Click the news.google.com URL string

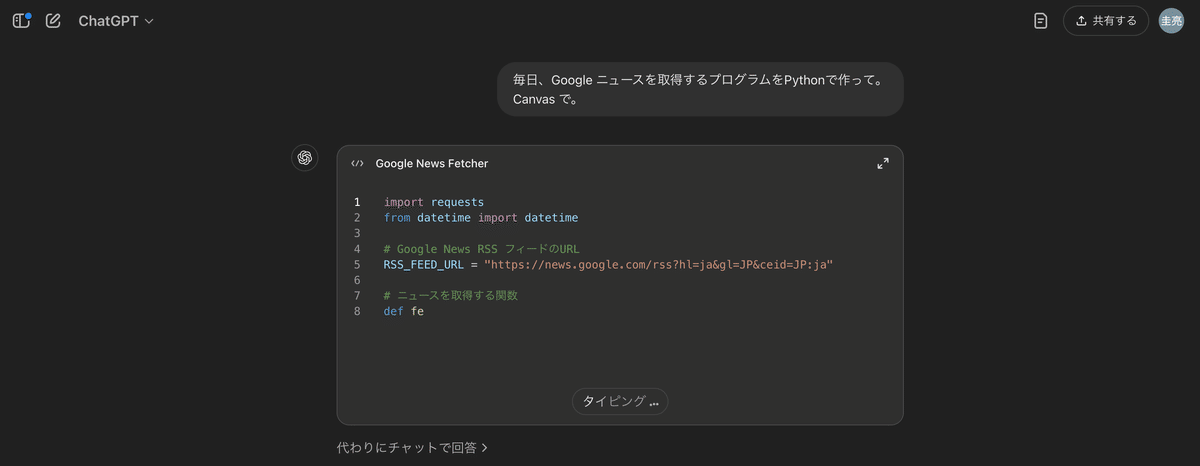(659, 265)
